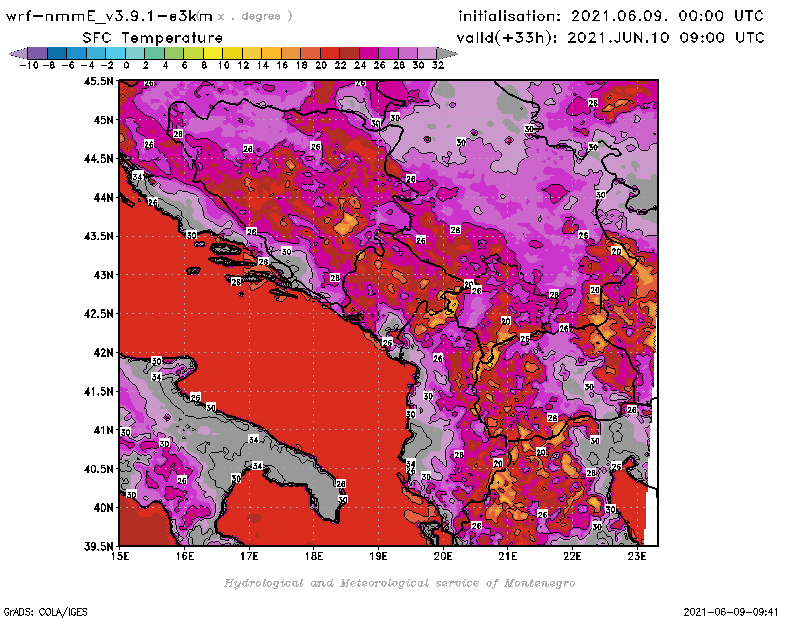Click the '18E' longitude label

click(x=314, y=556)
